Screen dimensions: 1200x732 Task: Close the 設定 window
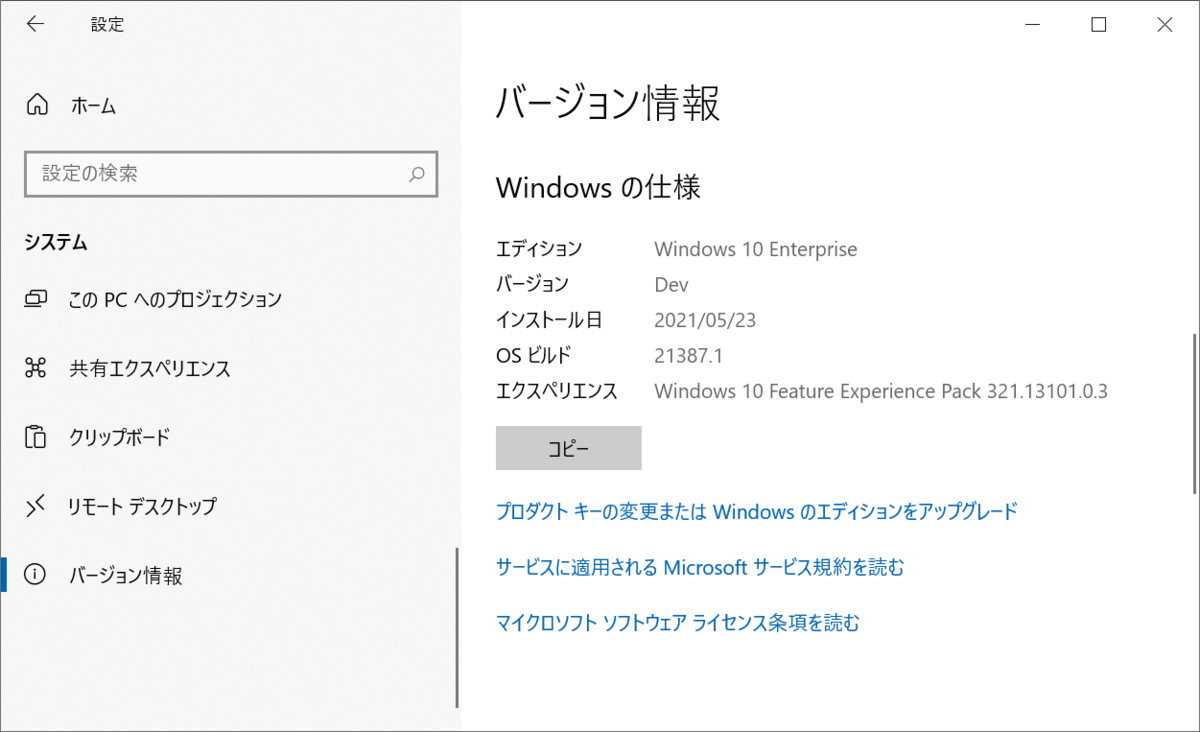[1165, 25]
